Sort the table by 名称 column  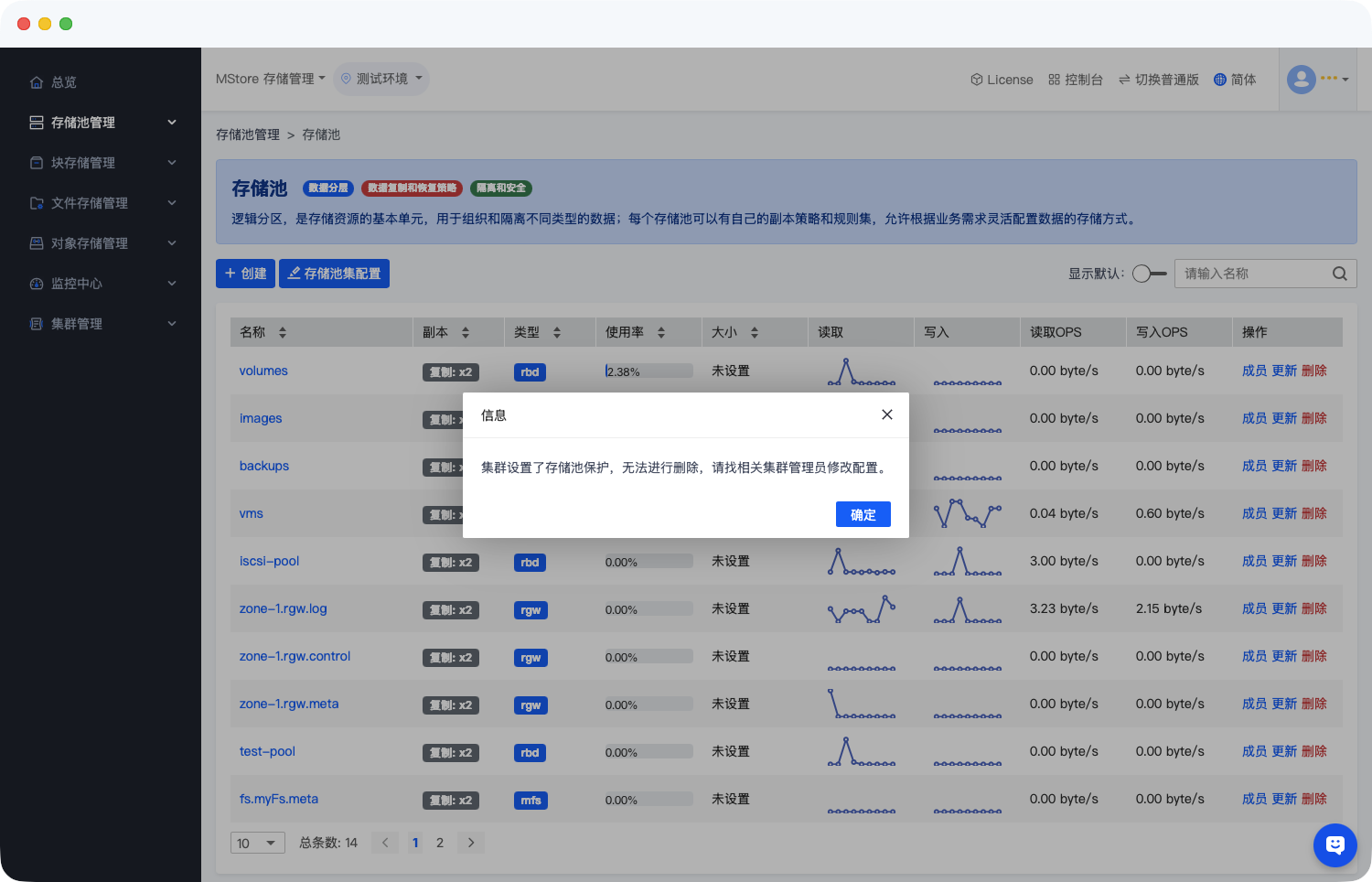point(283,332)
